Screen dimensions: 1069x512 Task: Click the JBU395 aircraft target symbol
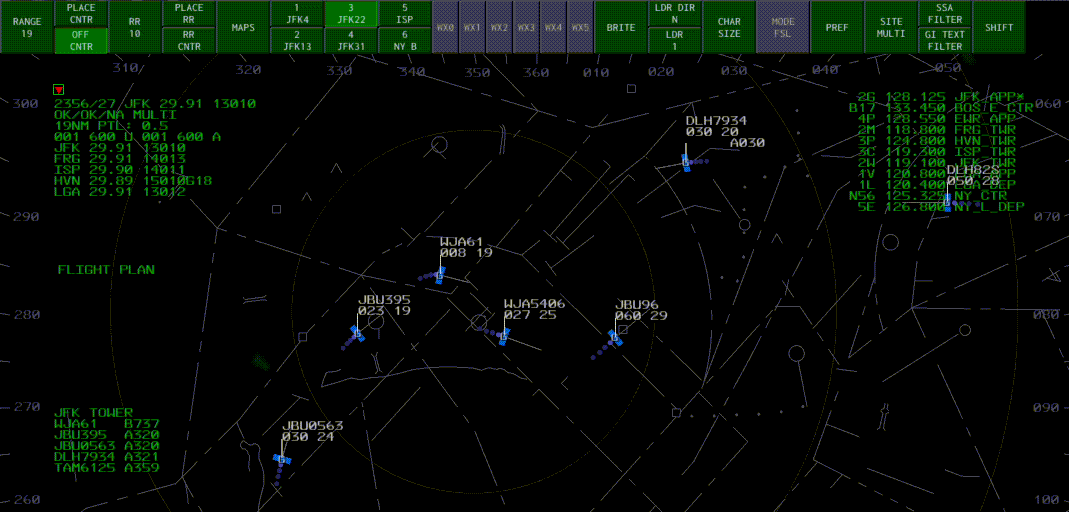pos(357,333)
